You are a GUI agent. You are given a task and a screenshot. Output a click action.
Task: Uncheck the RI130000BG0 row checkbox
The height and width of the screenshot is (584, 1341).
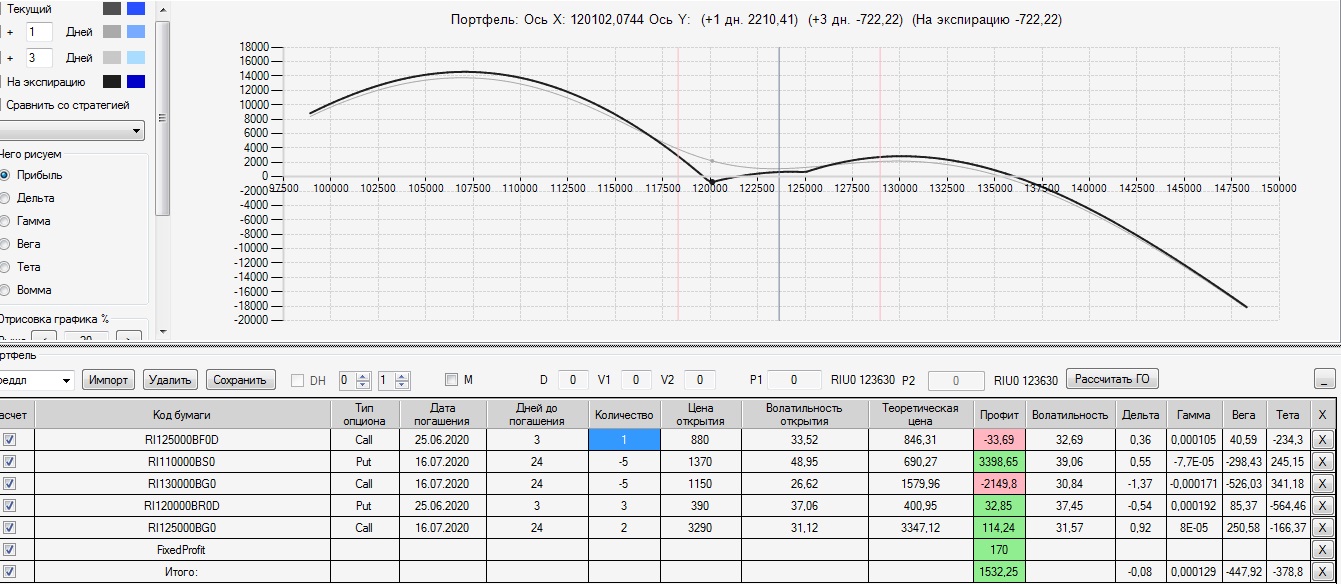10,483
